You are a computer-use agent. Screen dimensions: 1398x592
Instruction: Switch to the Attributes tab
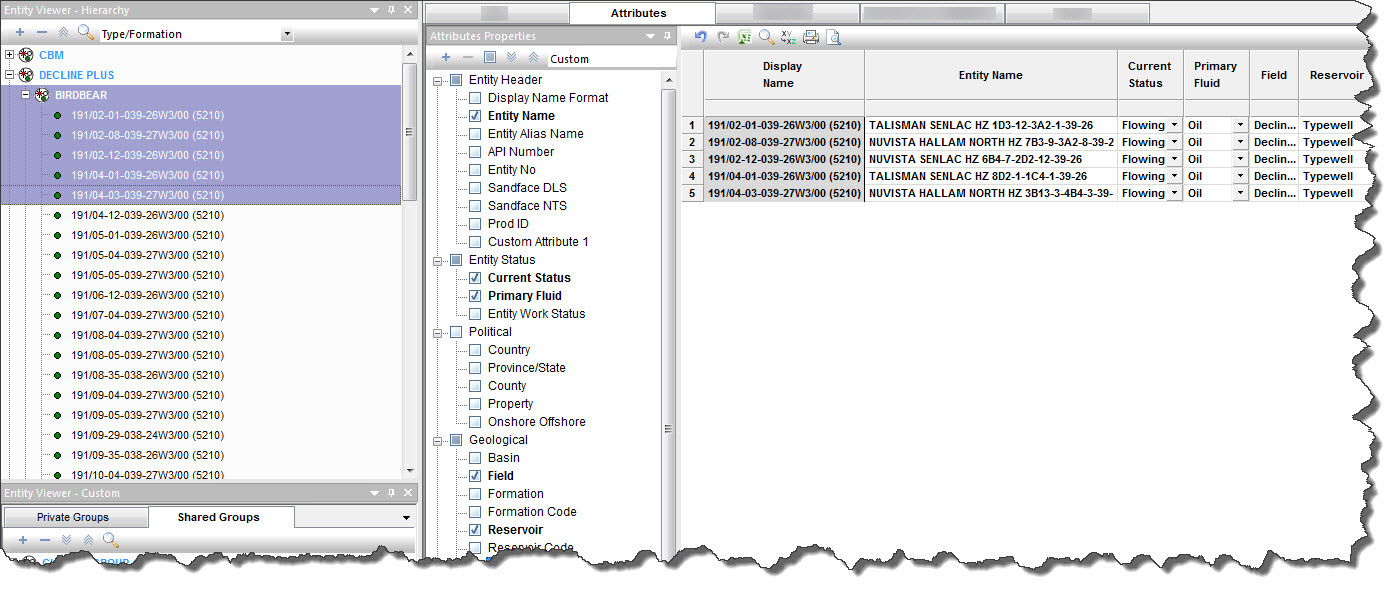click(x=641, y=13)
